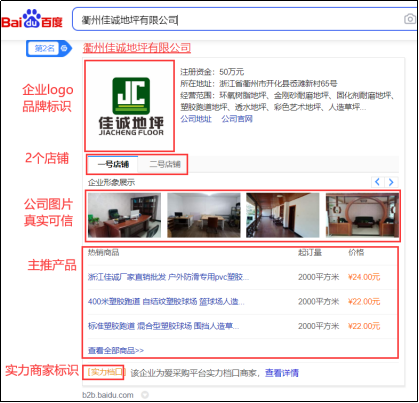
Task: Show previous company images with left arrow
Action: [378, 182]
